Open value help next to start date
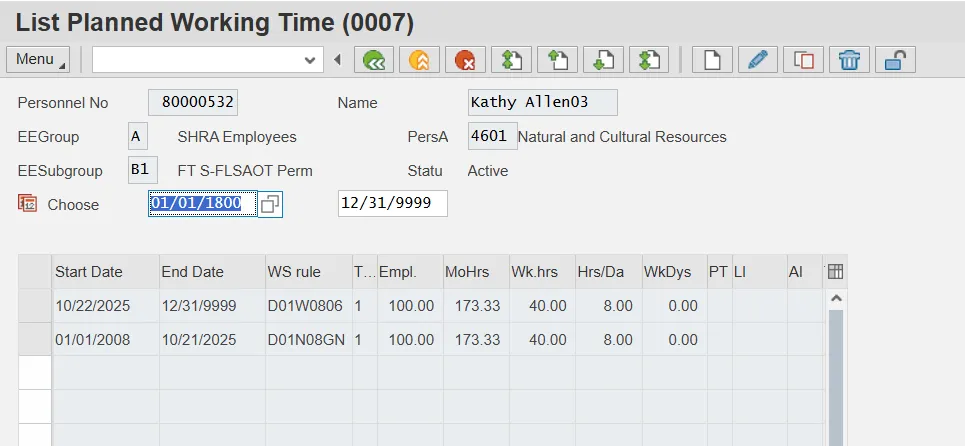This screenshot has width=965, height=446. 270,204
